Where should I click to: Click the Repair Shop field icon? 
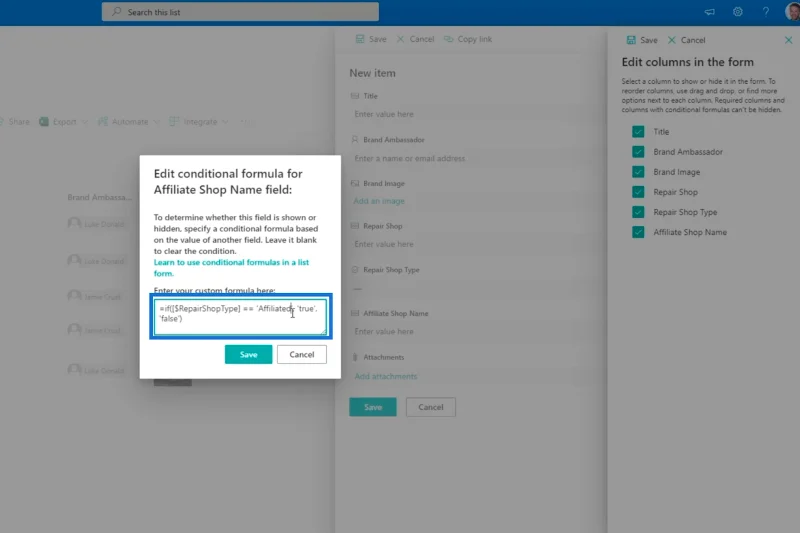click(x=355, y=226)
